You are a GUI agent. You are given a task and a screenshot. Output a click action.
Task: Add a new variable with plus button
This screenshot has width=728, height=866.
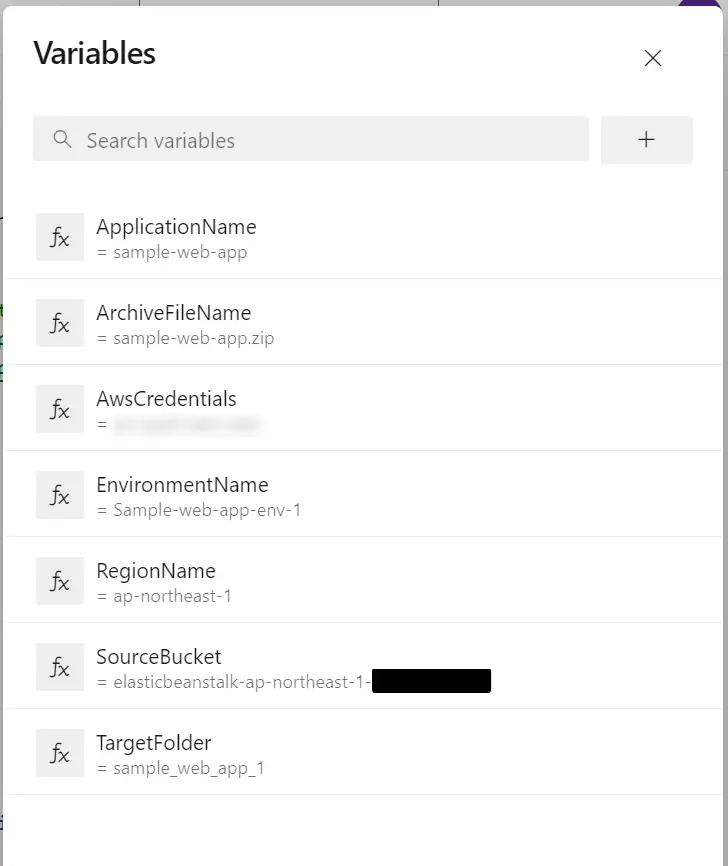(x=646, y=139)
